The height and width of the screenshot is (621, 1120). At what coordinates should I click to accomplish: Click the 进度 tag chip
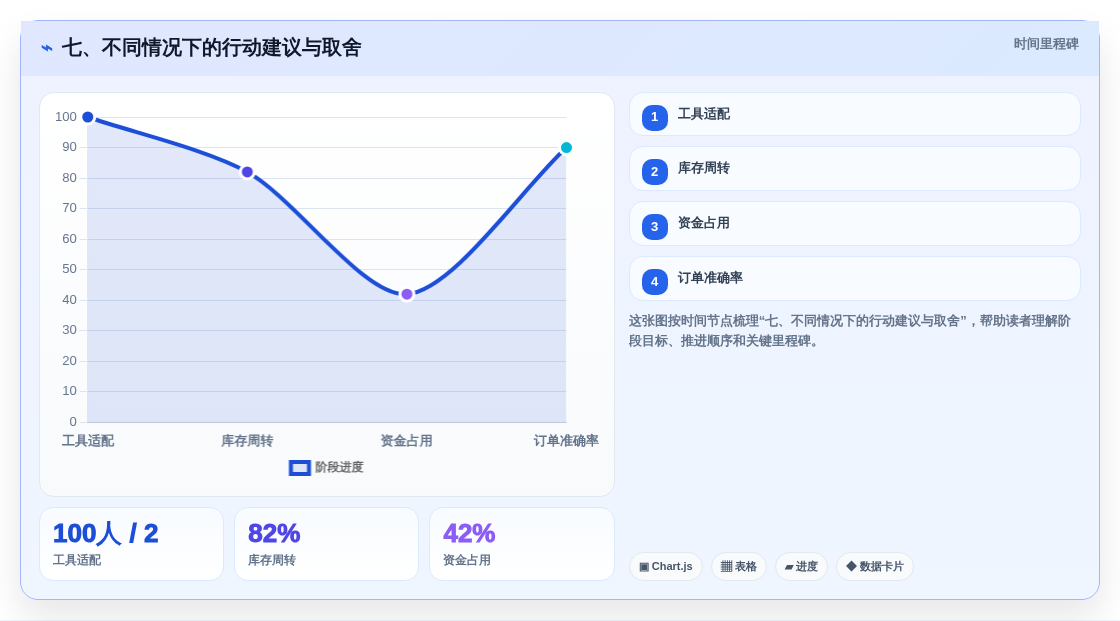tap(801, 567)
